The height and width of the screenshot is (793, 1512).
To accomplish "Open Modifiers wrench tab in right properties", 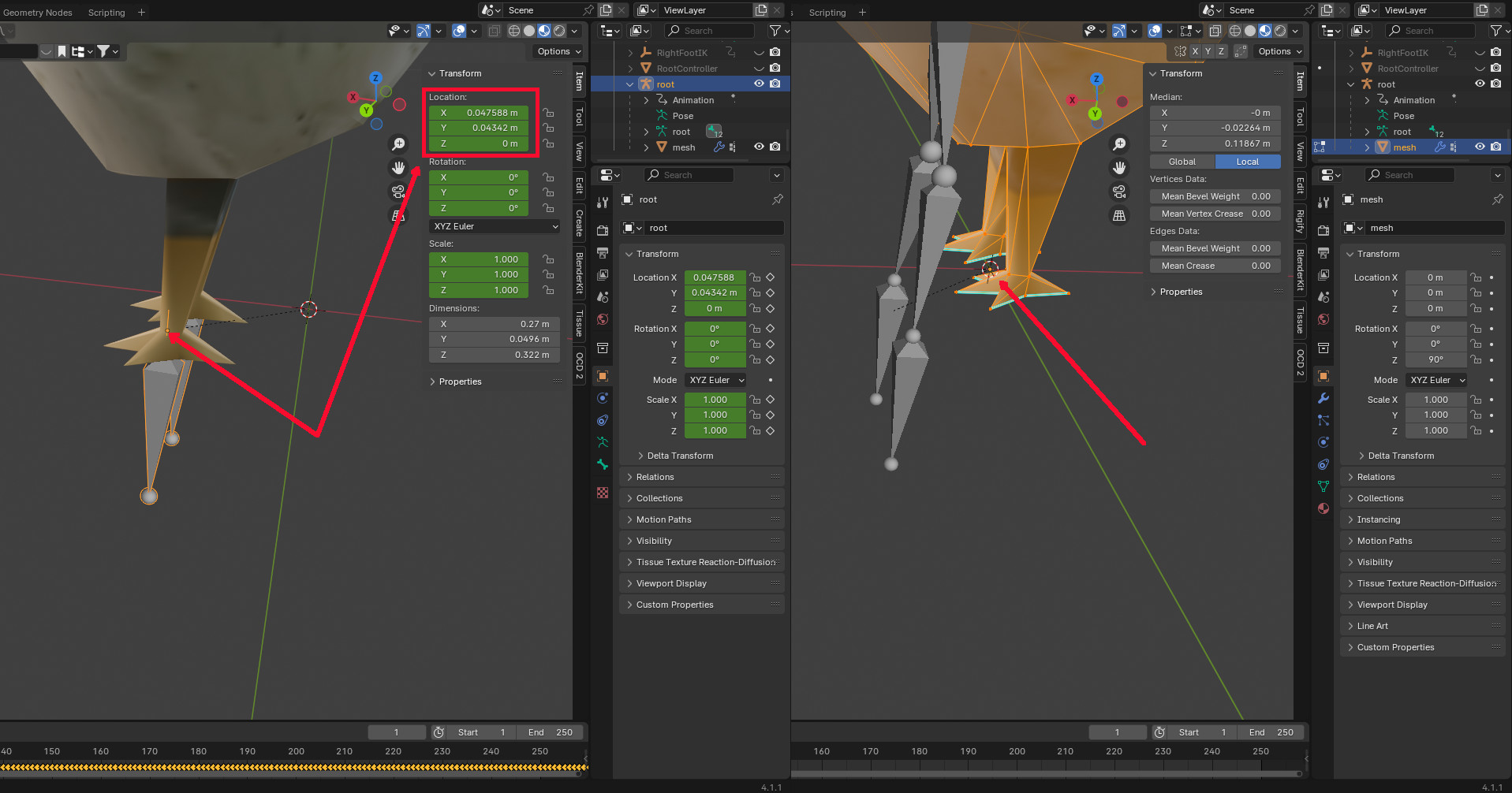I will coord(1323,398).
